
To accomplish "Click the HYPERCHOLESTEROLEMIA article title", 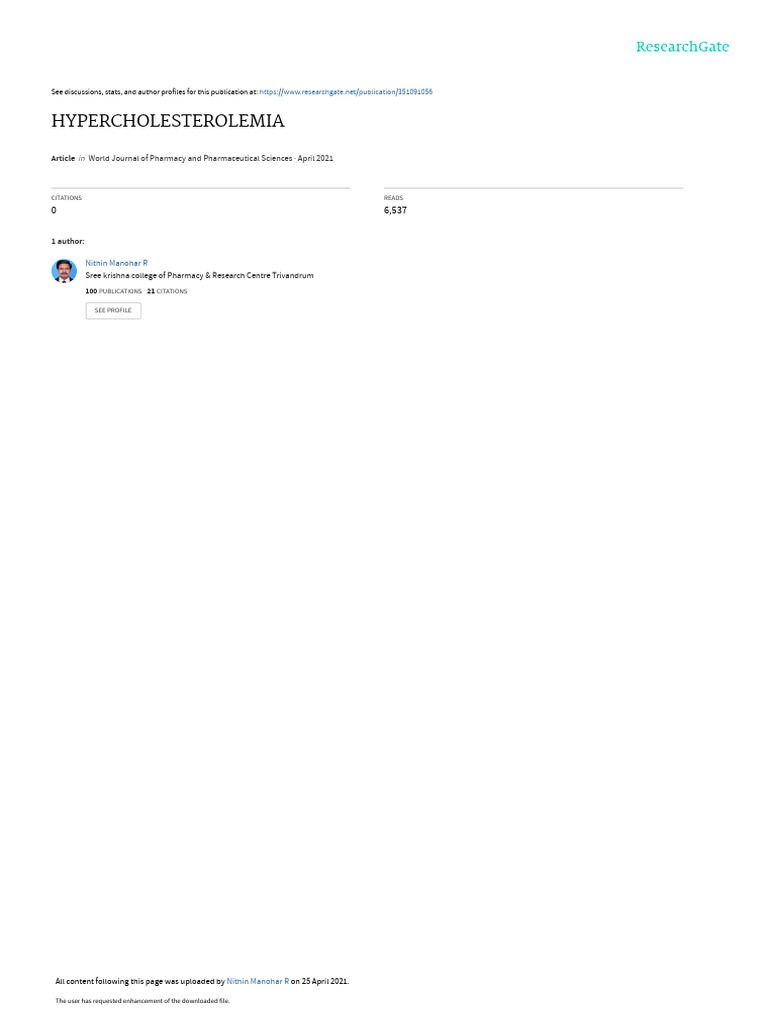I will [x=168, y=121].
